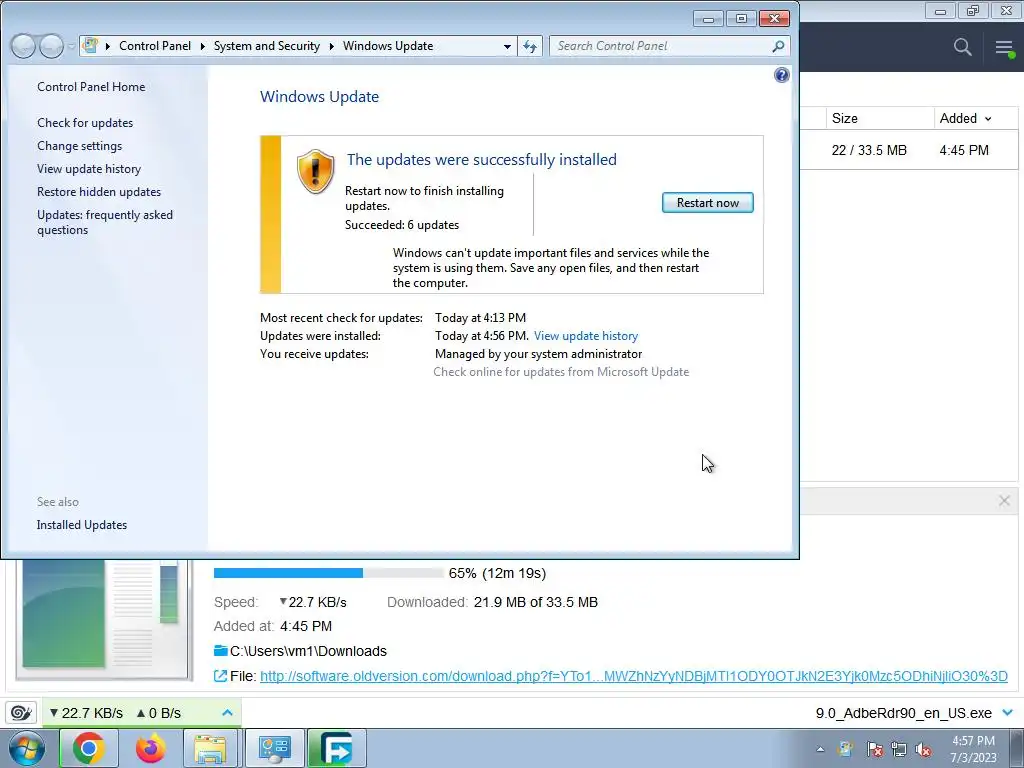1024x768 pixels.
Task: Click Action Center flag tray icon
Action: (x=874, y=750)
